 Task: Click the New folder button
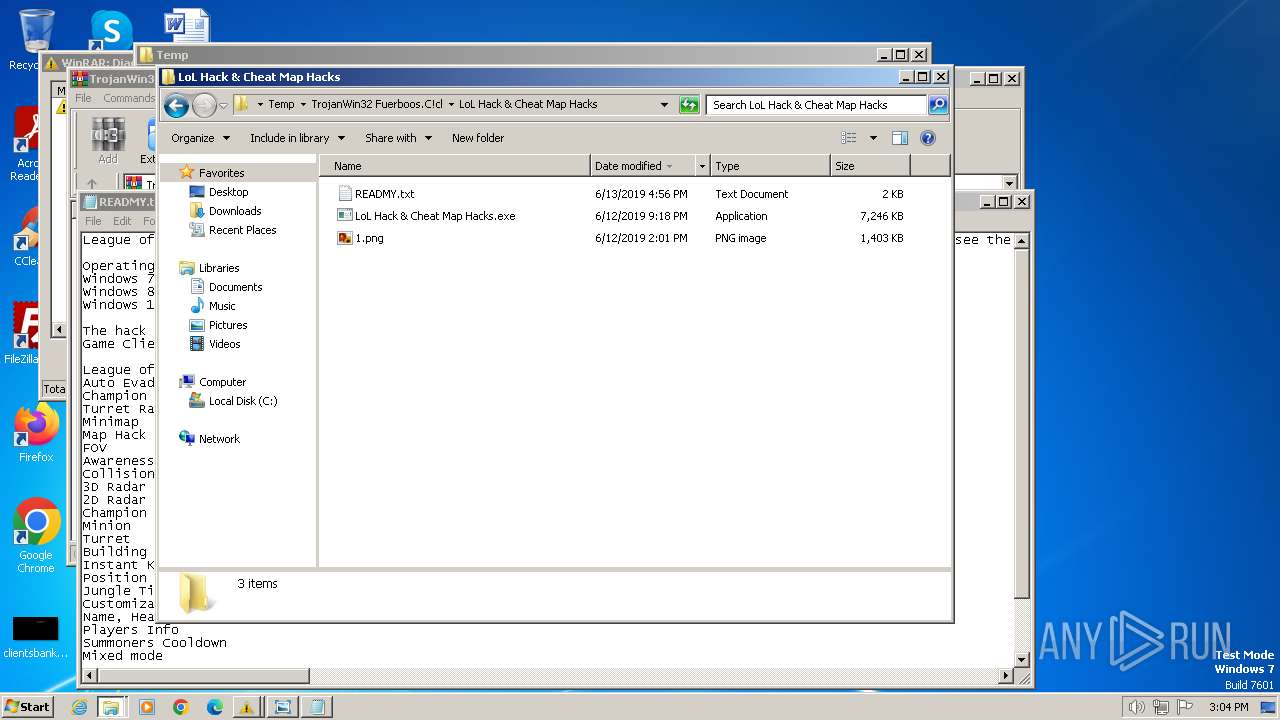coord(478,138)
